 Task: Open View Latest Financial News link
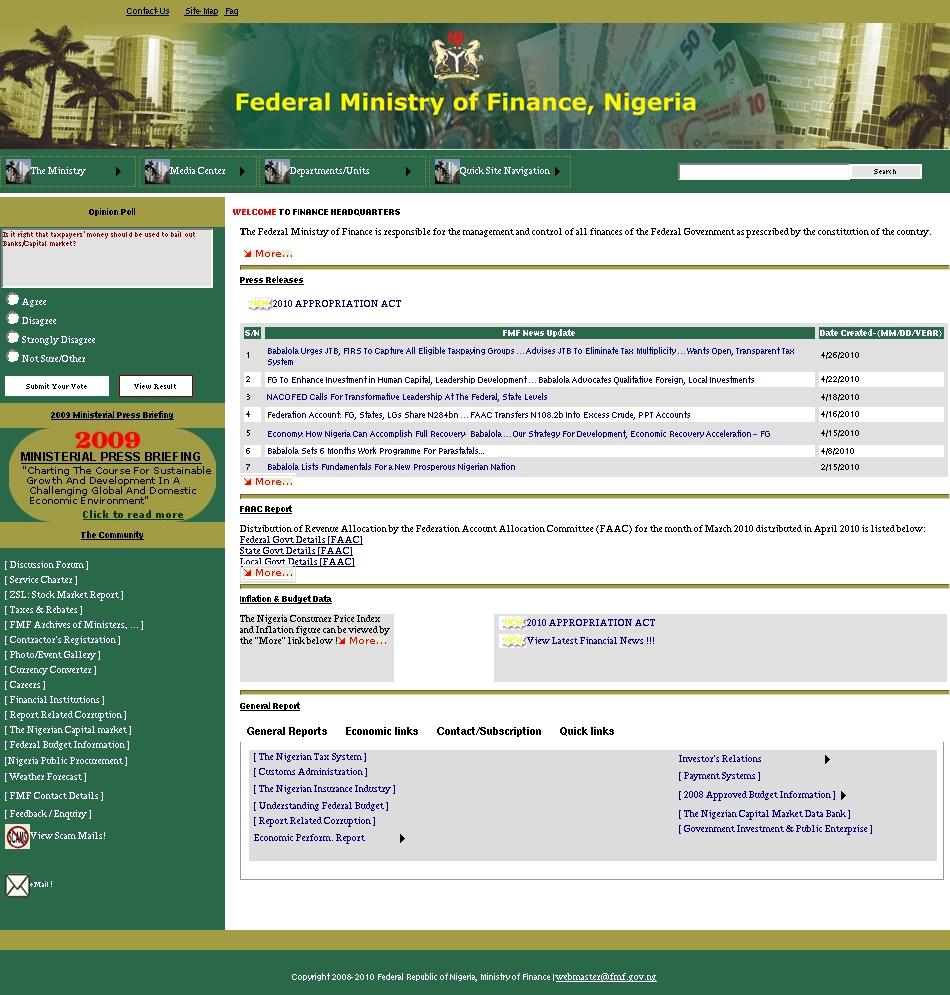(x=590, y=641)
